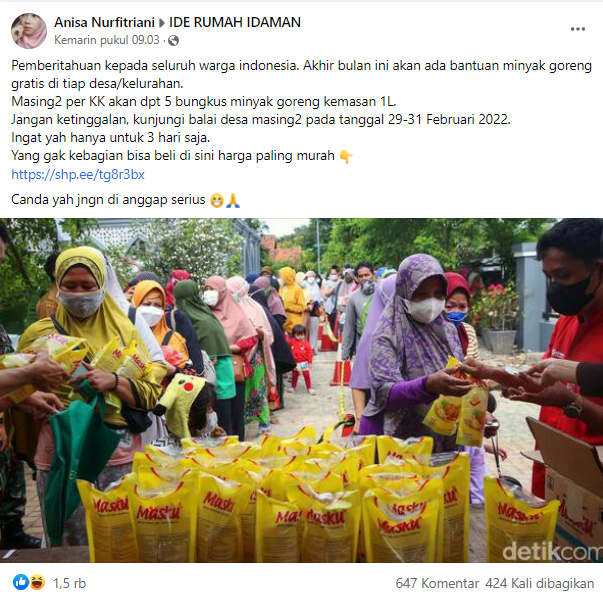The image size is (603, 597).
Task: Click the timestamp Kemarin pukul 09.03
Action: [107, 40]
